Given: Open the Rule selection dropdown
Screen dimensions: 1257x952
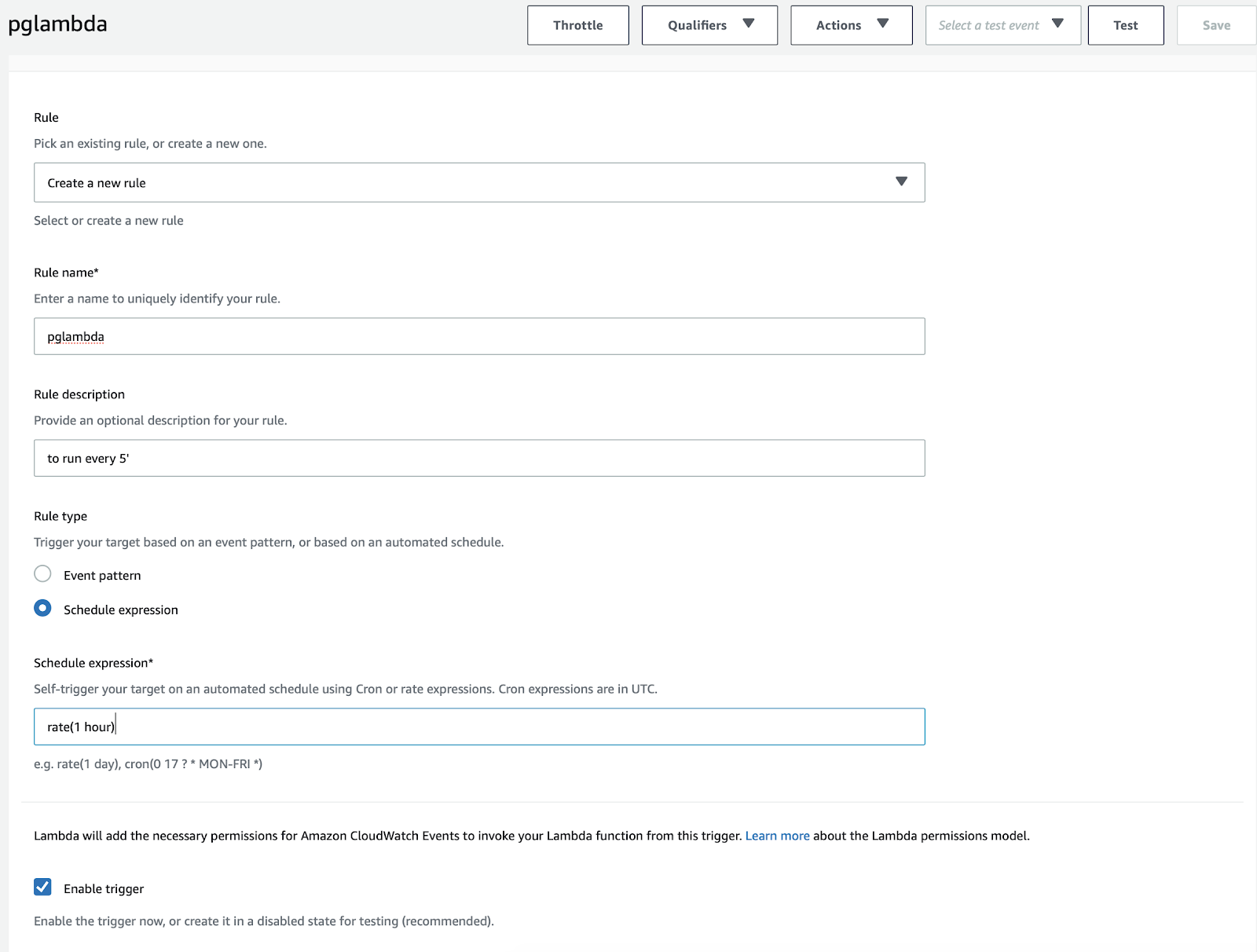Looking at the screenshot, I should coord(478,182).
